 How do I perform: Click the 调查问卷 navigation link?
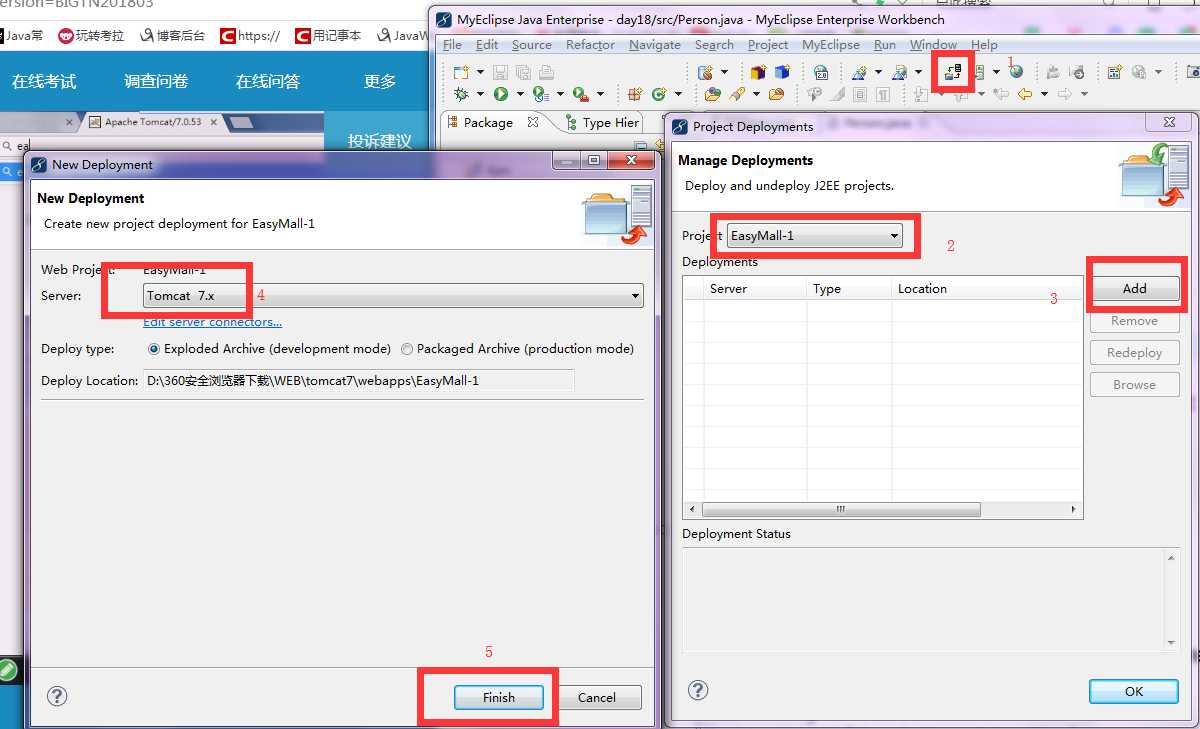[156, 82]
